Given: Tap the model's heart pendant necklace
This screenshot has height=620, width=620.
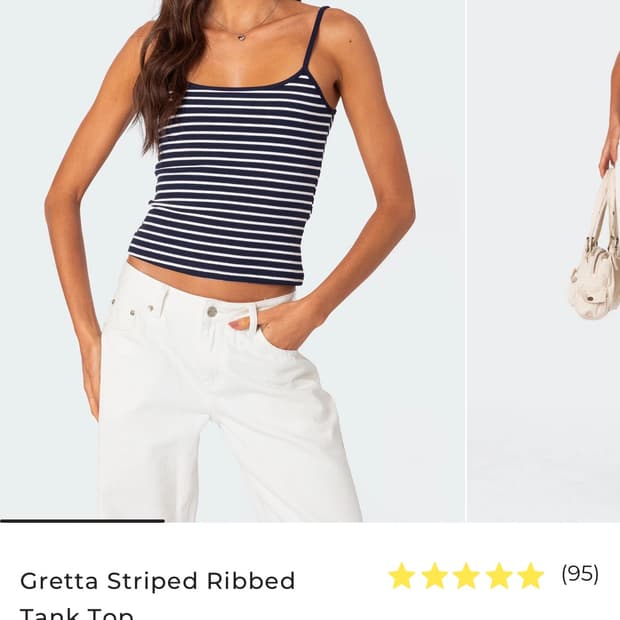Looking at the screenshot, I should click(241, 36).
